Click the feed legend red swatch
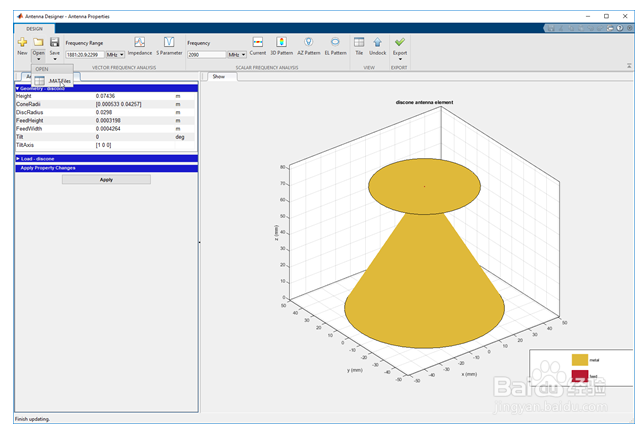The width and height of the screenshot is (643, 429). (x=579, y=375)
